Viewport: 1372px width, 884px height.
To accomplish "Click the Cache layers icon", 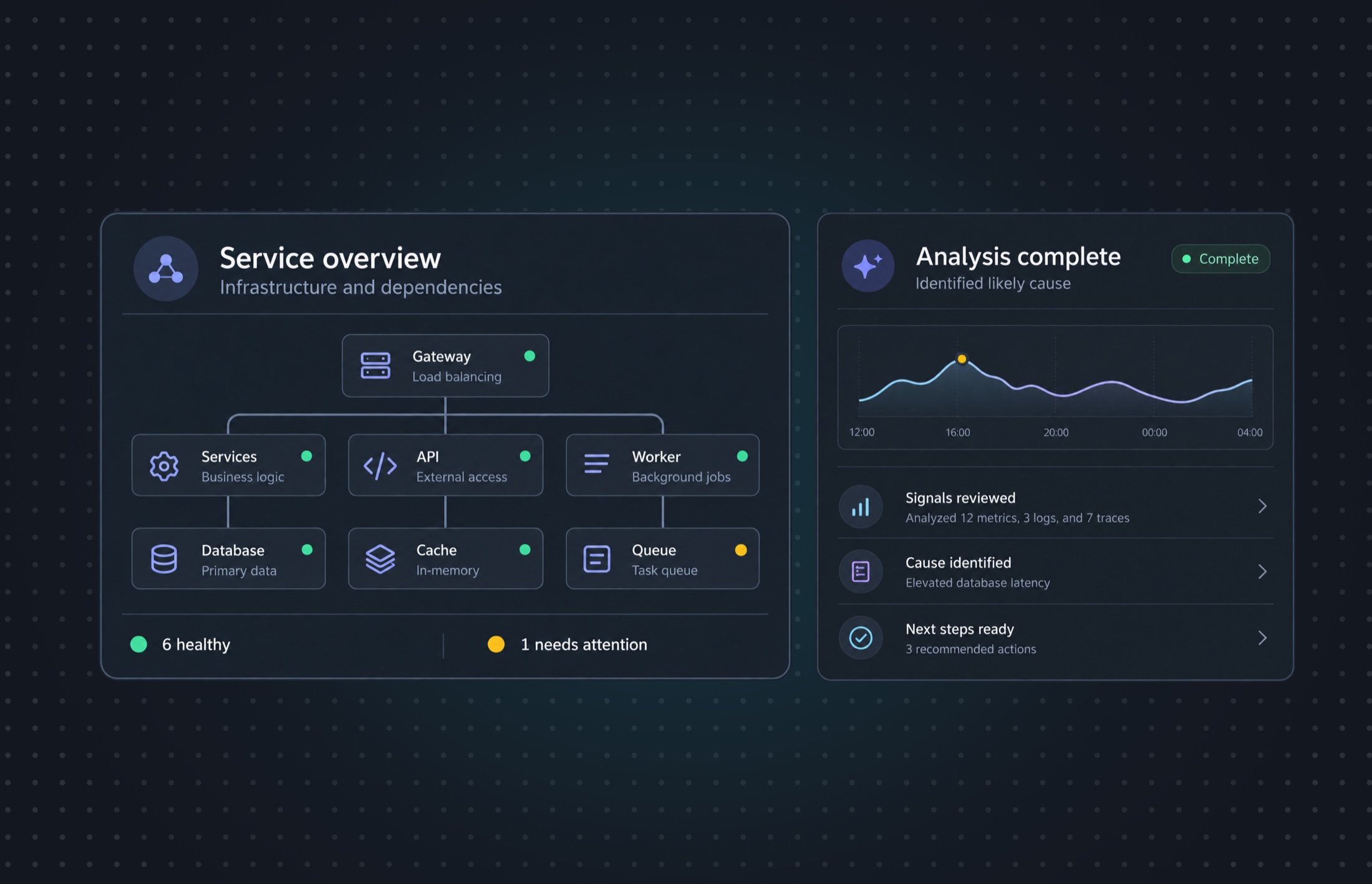I will [x=380, y=559].
